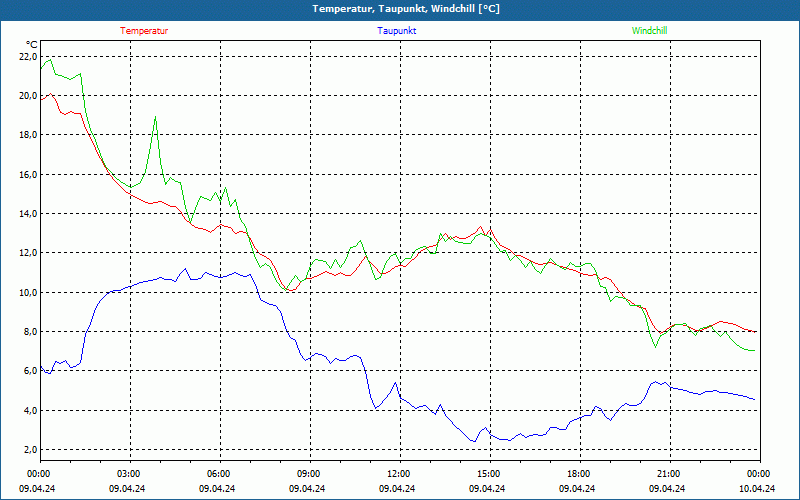Click the chart title 'Temperatur, Taupunkt, Windchill [°C]'
This screenshot has height=500, width=800.
click(406, 9)
